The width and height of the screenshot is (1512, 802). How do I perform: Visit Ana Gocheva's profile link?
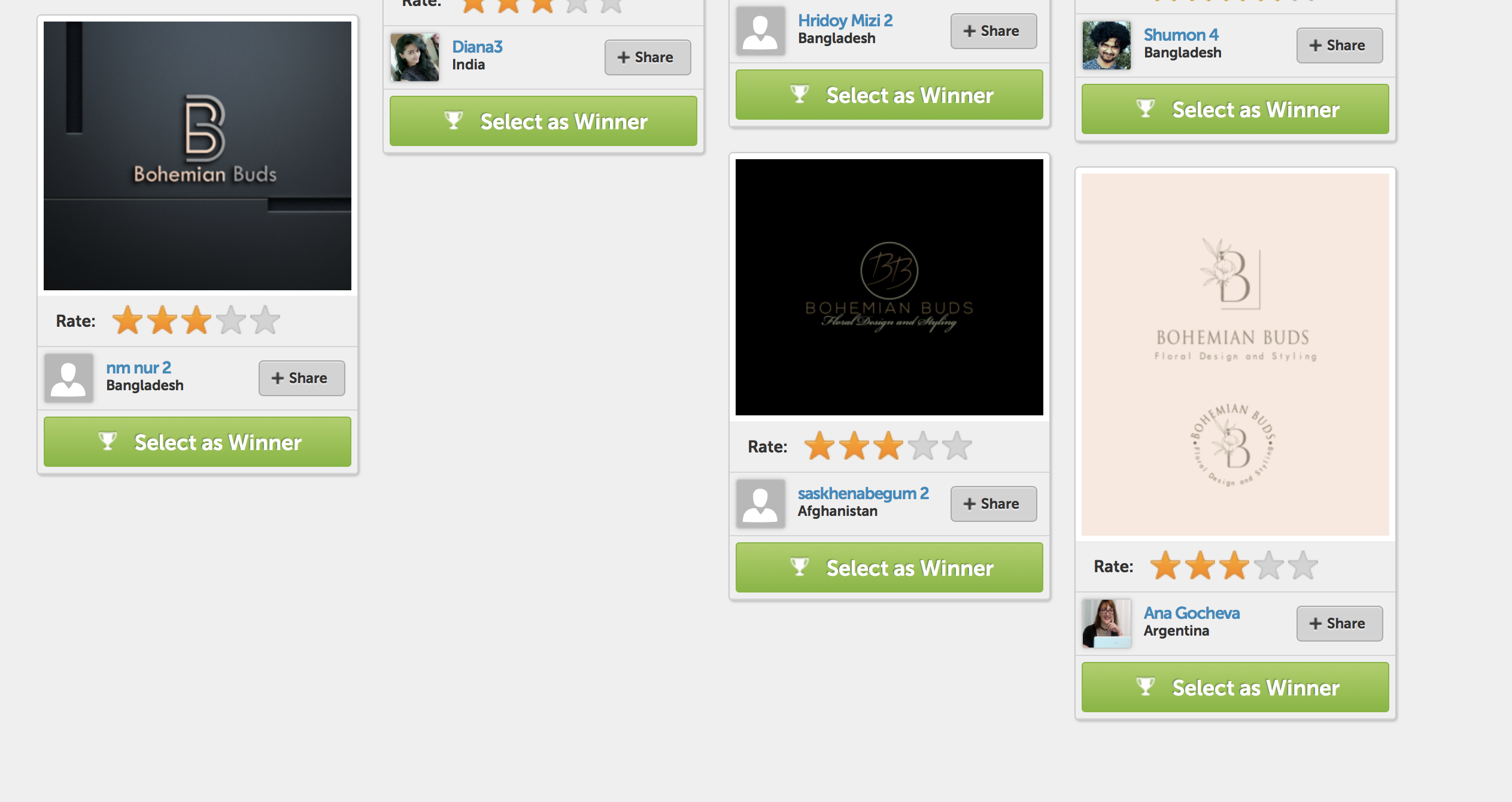coord(1191,613)
